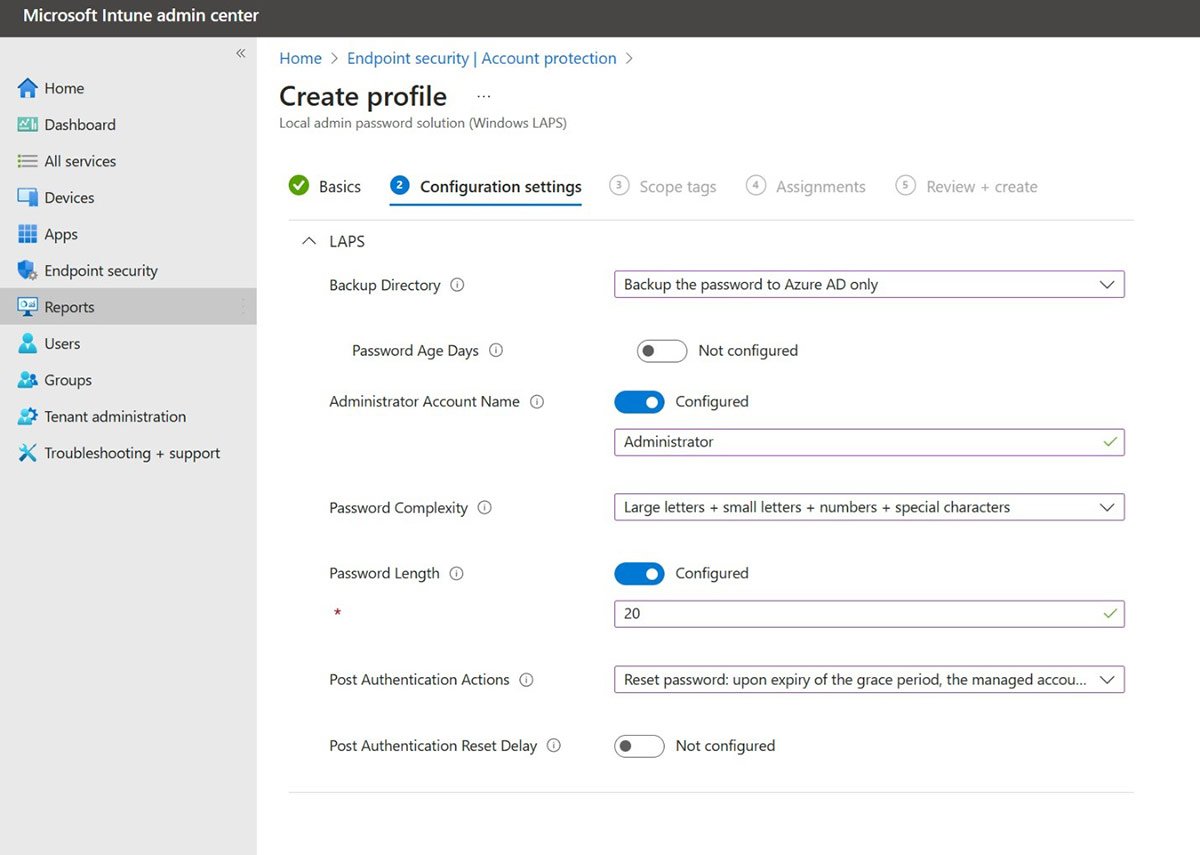This screenshot has width=1200, height=855.
Task: Enable Post Authentication Reset Delay toggle
Action: (639, 746)
